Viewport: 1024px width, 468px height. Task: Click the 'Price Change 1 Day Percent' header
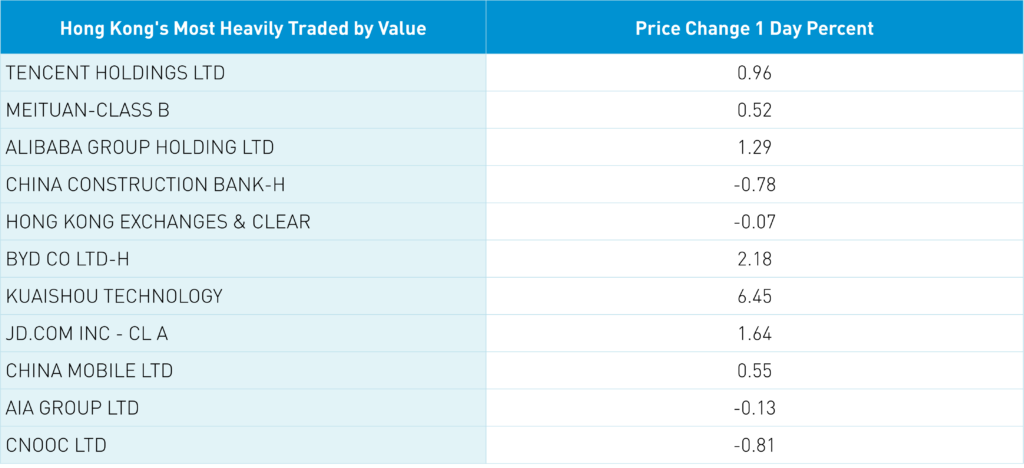tap(754, 28)
